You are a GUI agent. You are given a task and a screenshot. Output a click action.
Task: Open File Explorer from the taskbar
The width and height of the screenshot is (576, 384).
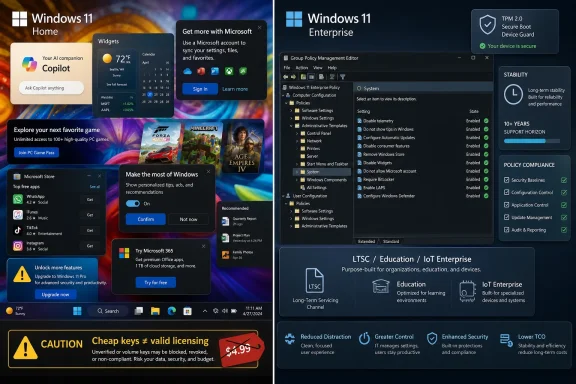coord(155,311)
